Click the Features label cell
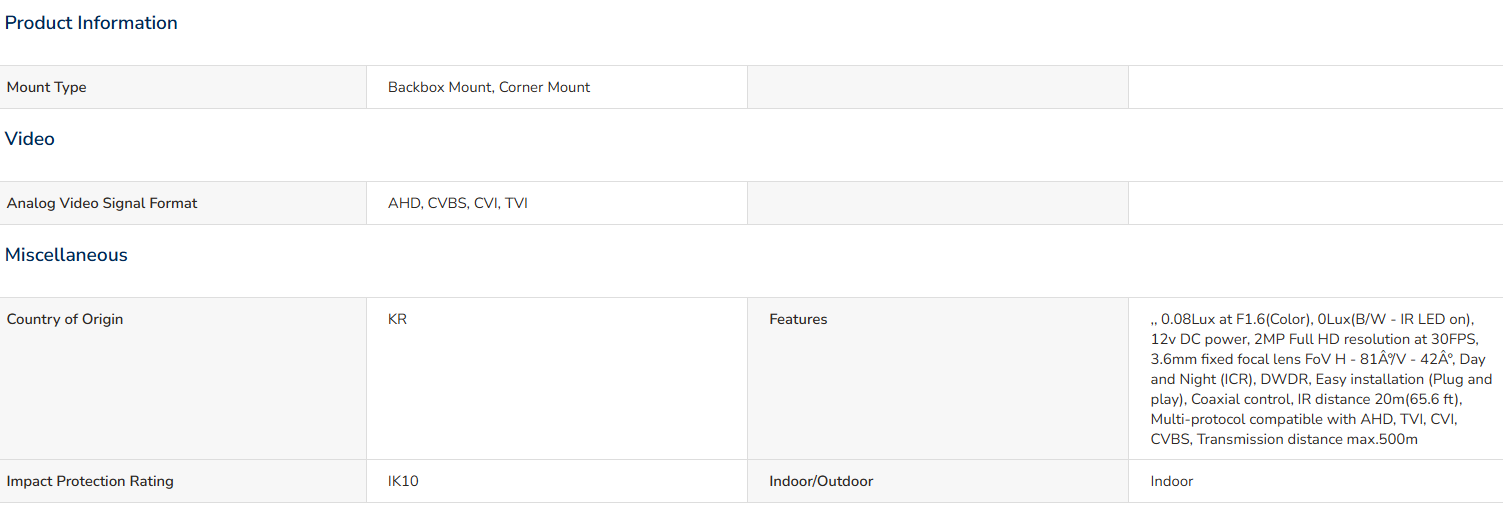The height and width of the screenshot is (516, 1503). (x=938, y=379)
